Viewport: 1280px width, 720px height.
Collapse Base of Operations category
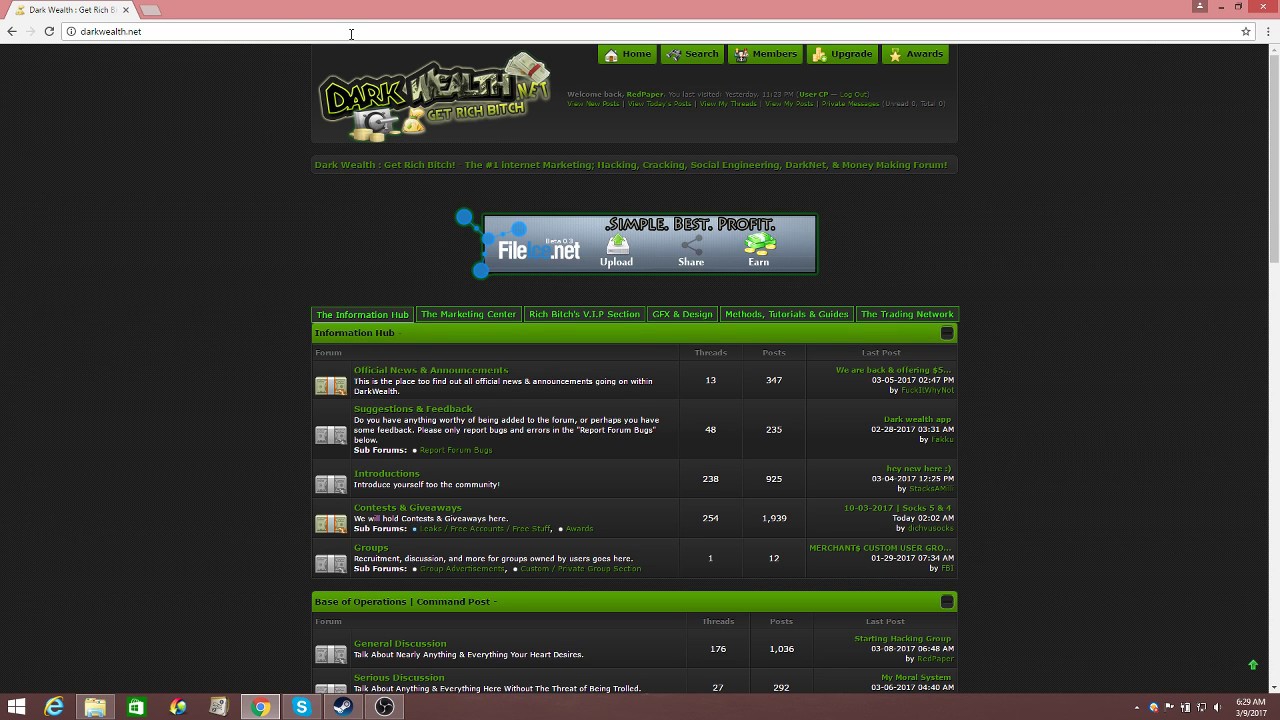click(947, 602)
